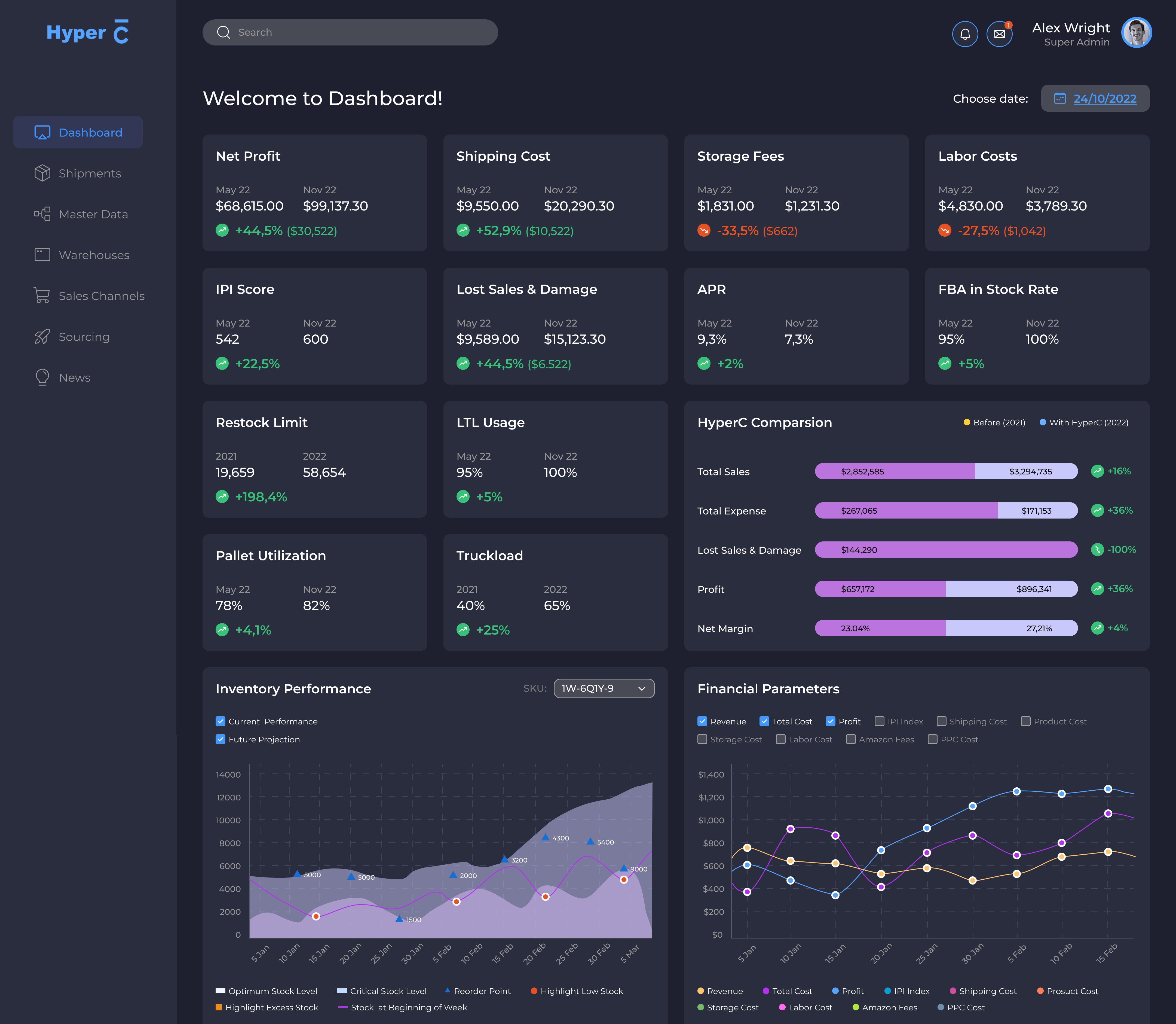
Task: Click the Shipments box icon
Action: point(42,173)
